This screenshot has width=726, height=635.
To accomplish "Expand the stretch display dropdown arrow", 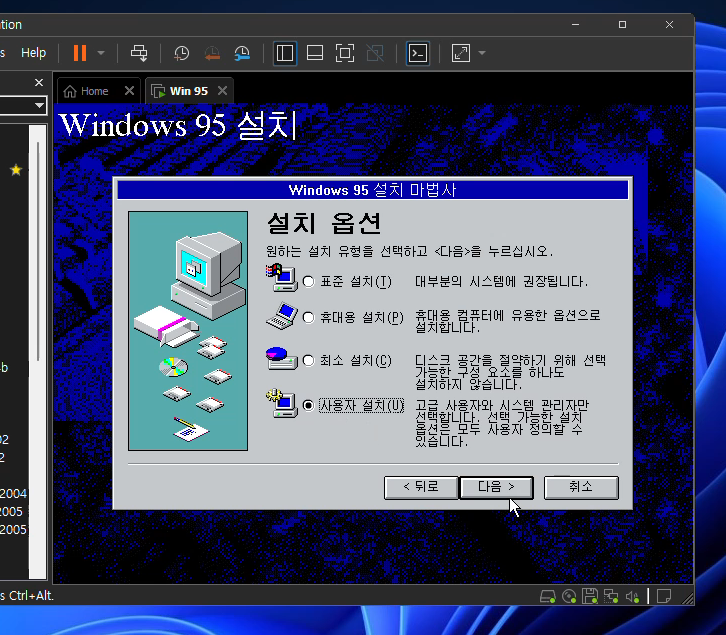I will [482, 53].
